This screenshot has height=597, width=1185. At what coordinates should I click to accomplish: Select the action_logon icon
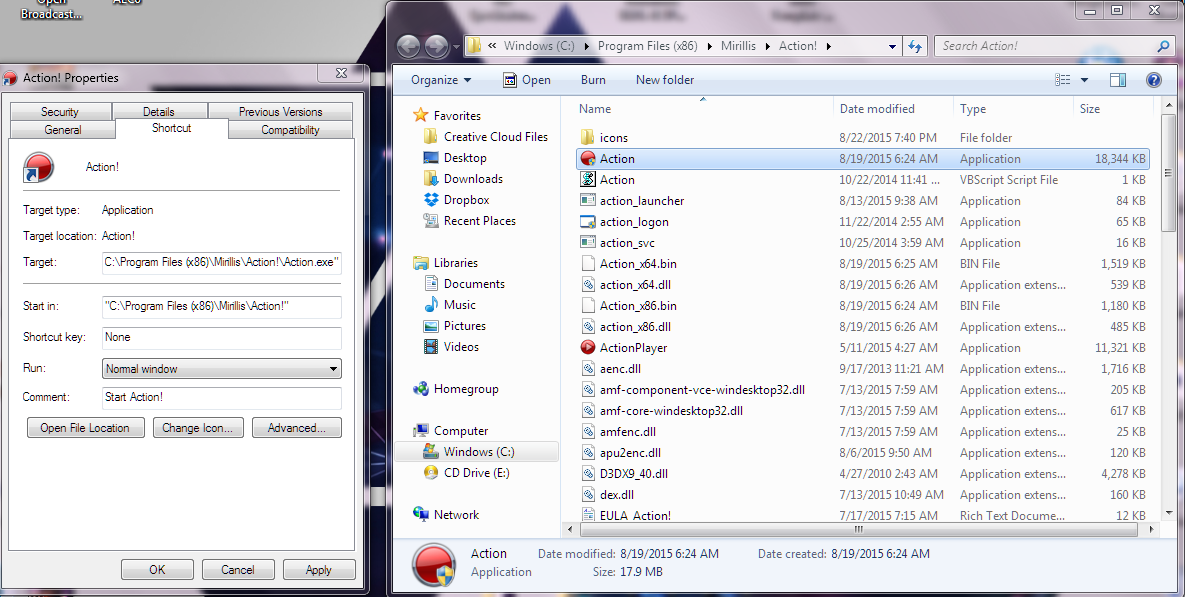[588, 222]
